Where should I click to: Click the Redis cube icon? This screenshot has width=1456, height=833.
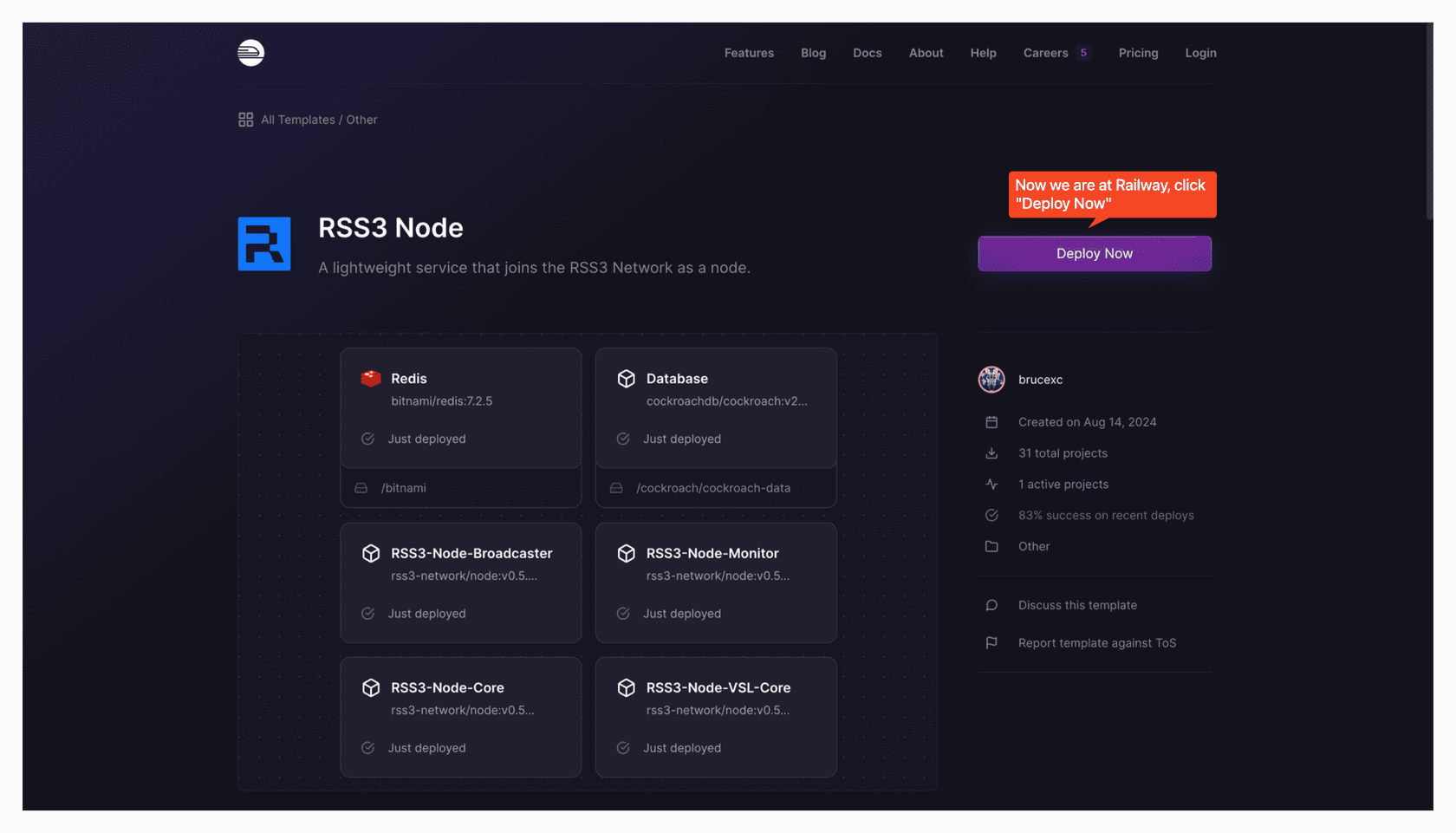pos(371,379)
